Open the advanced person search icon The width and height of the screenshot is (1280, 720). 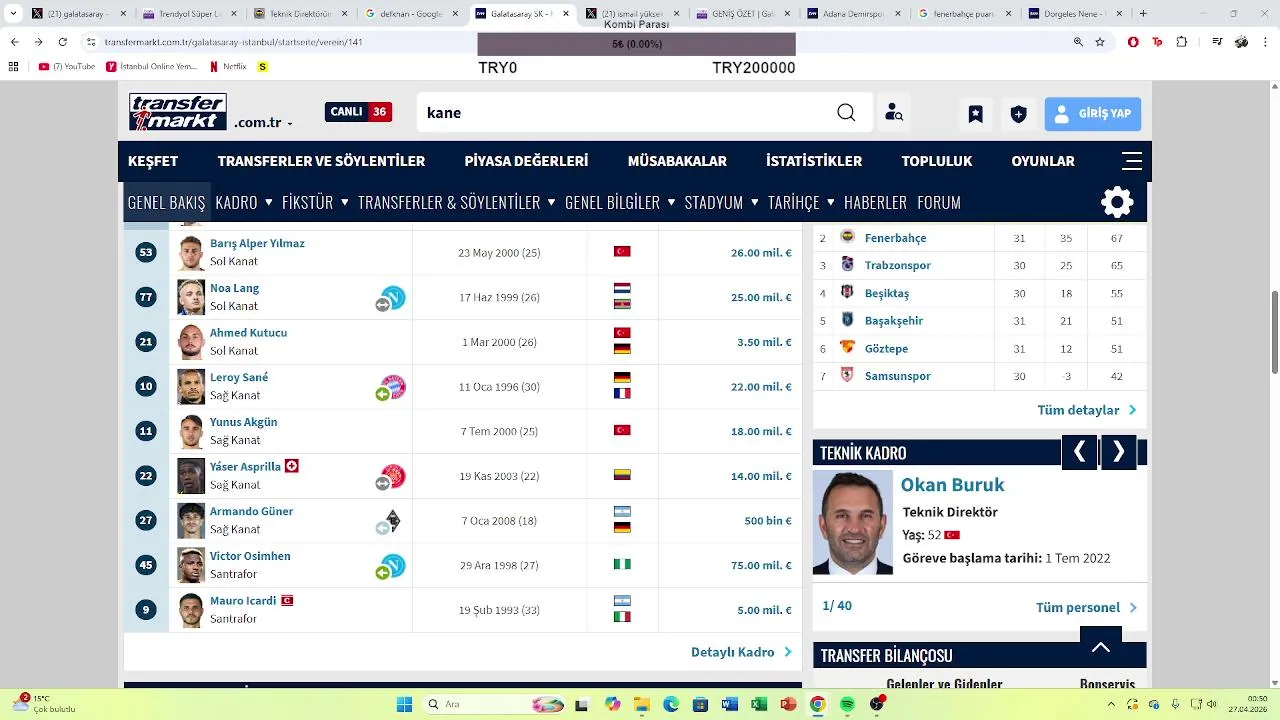click(894, 113)
